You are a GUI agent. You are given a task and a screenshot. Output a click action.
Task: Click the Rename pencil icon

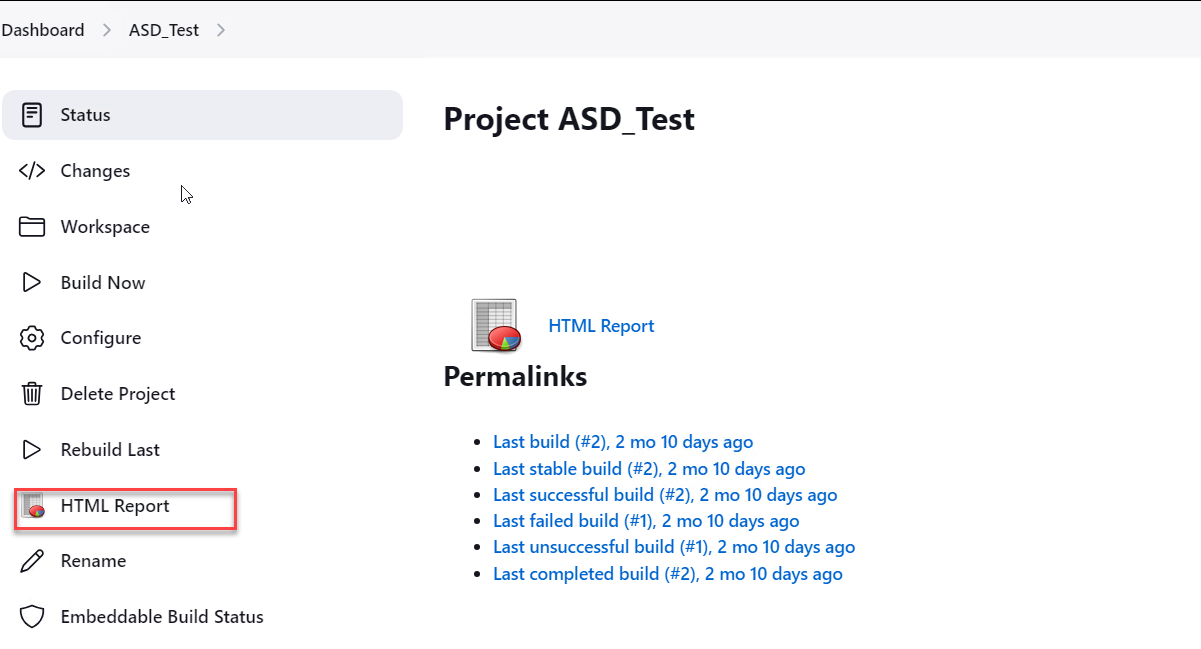31,561
